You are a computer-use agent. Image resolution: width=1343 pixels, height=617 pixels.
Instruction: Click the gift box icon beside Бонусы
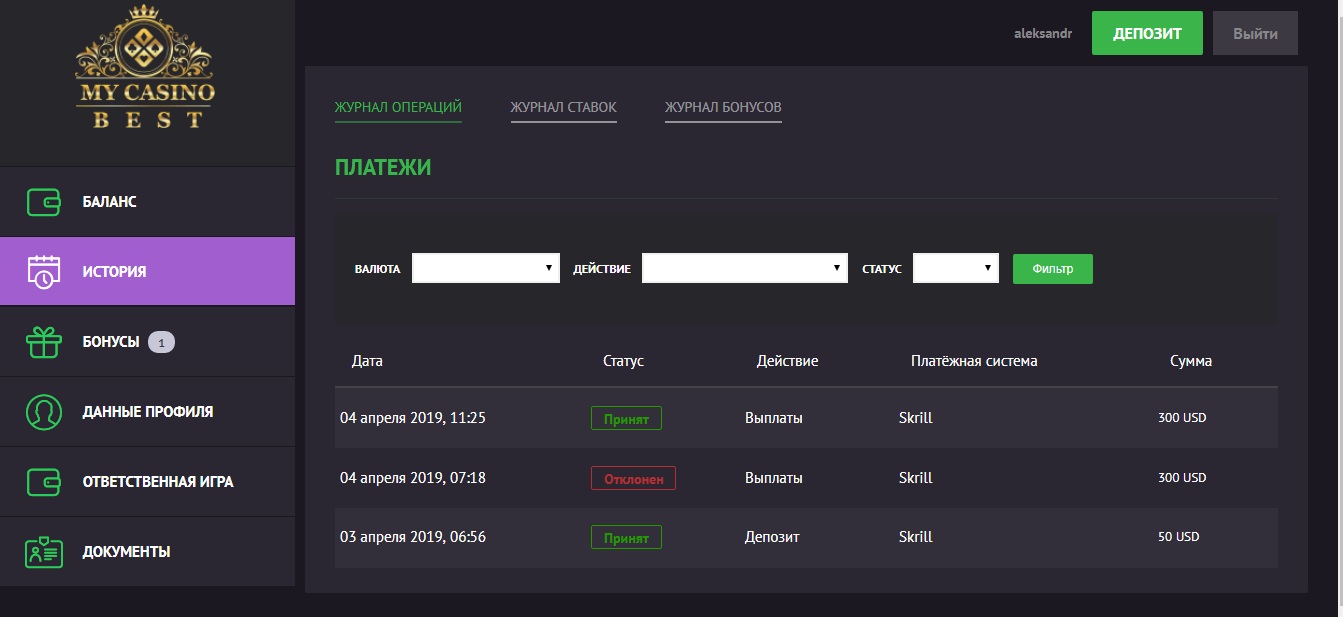tap(44, 341)
